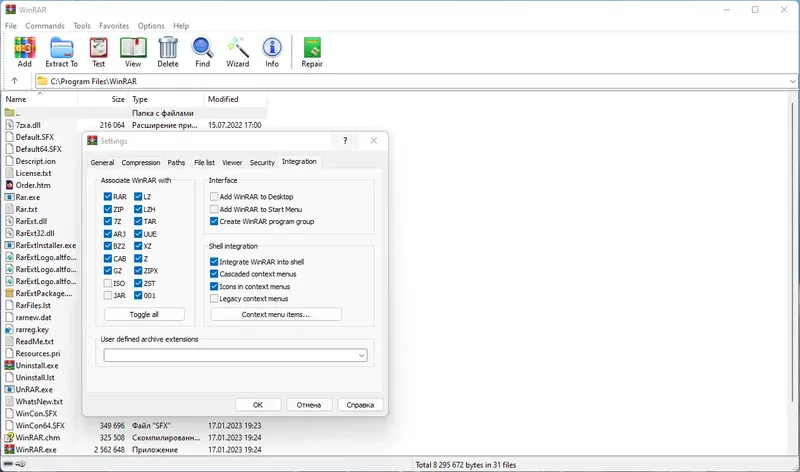Screen dimensions: 800x472
Task: Click the WinRAR logo in Settings title
Action: (92, 141)
